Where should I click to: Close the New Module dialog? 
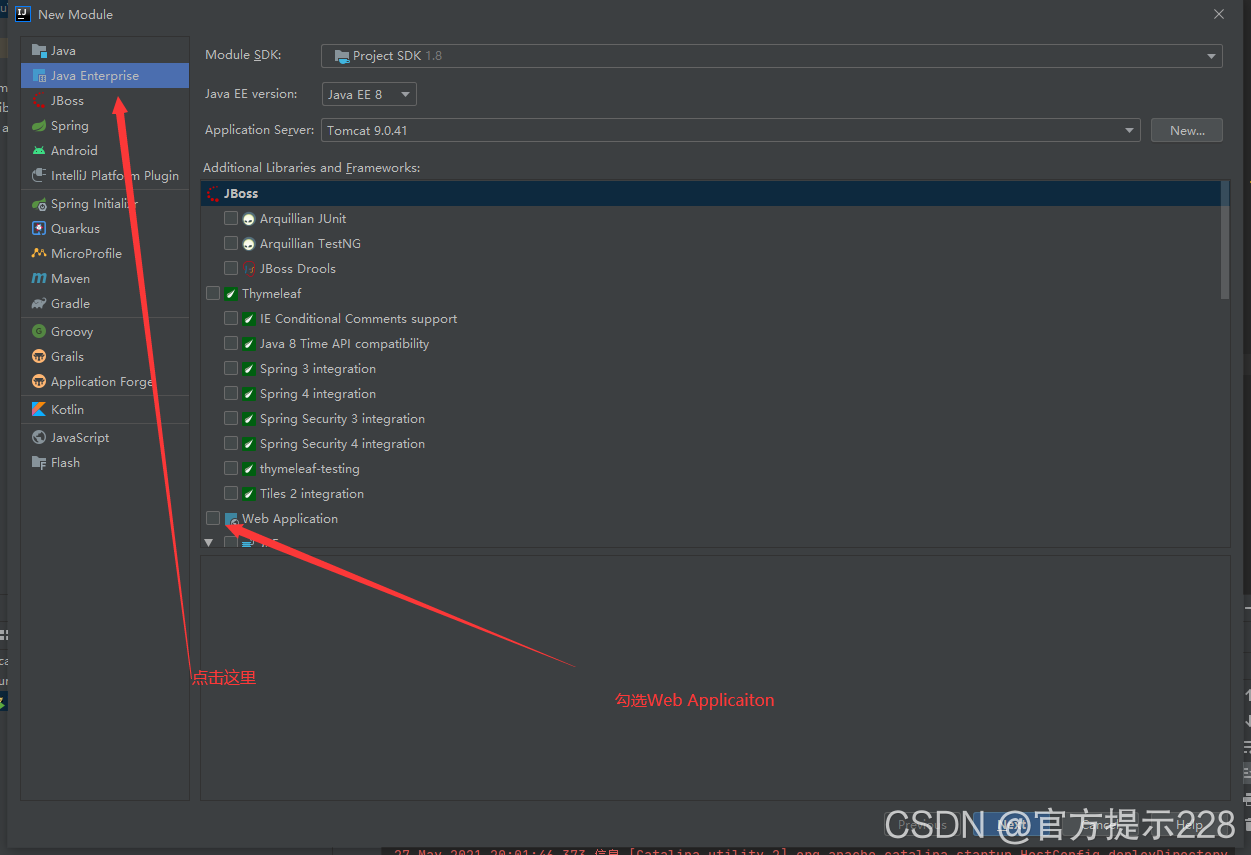pos(1219,14)
